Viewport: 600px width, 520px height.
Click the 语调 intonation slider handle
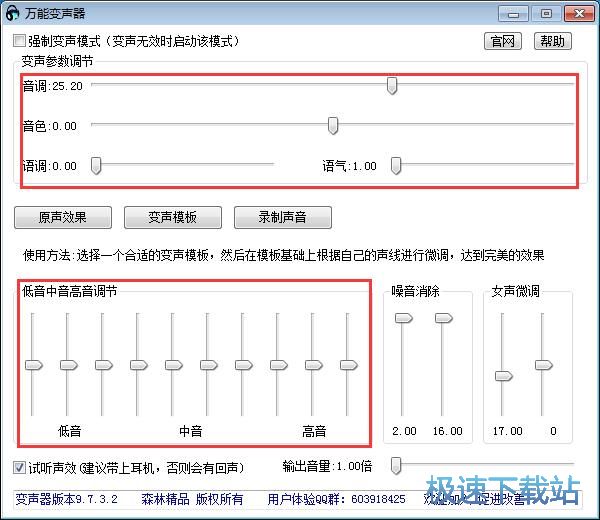pyautogui.click(x=96, y=166)
